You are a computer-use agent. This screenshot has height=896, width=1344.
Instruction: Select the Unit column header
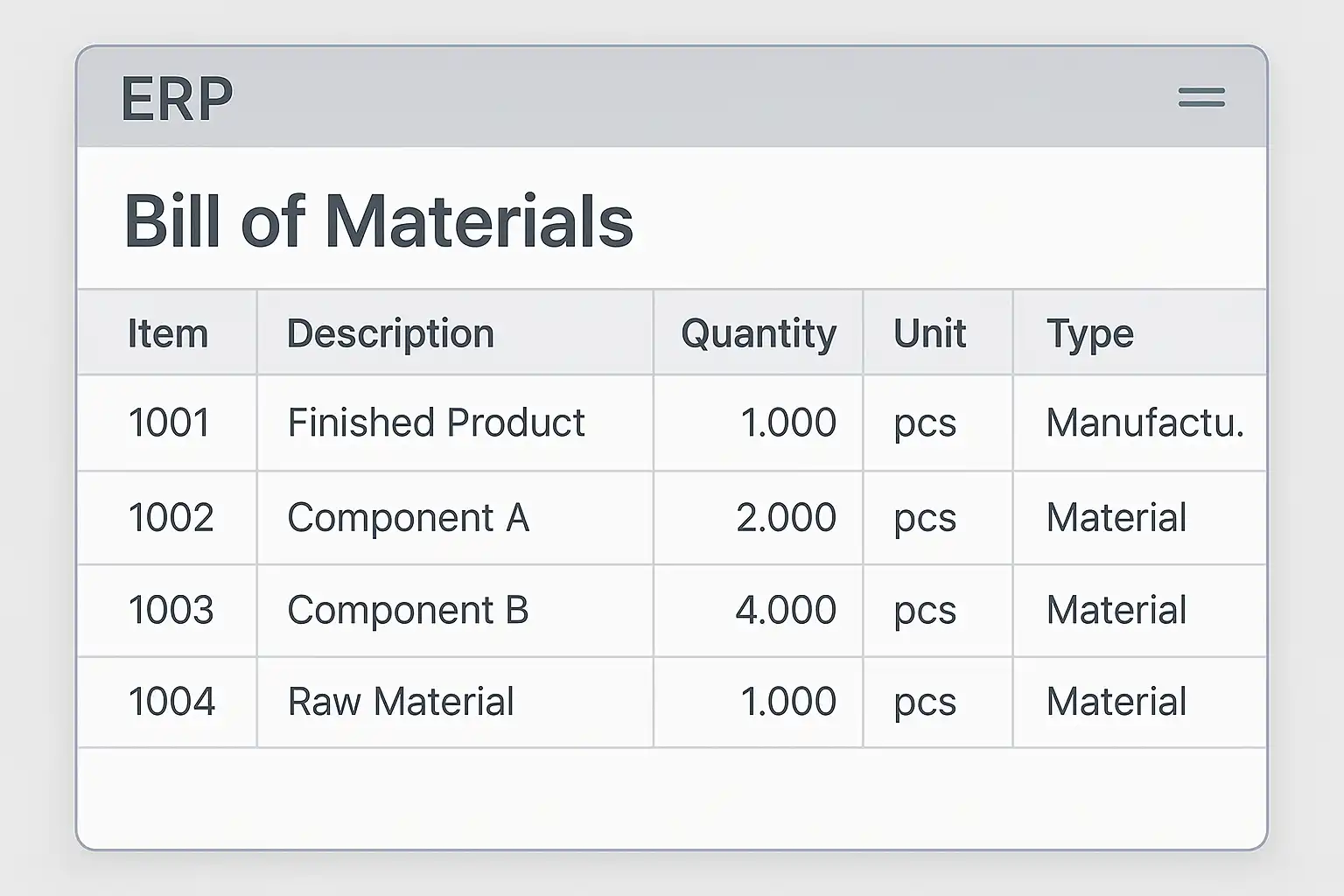(x=929, y=333)
